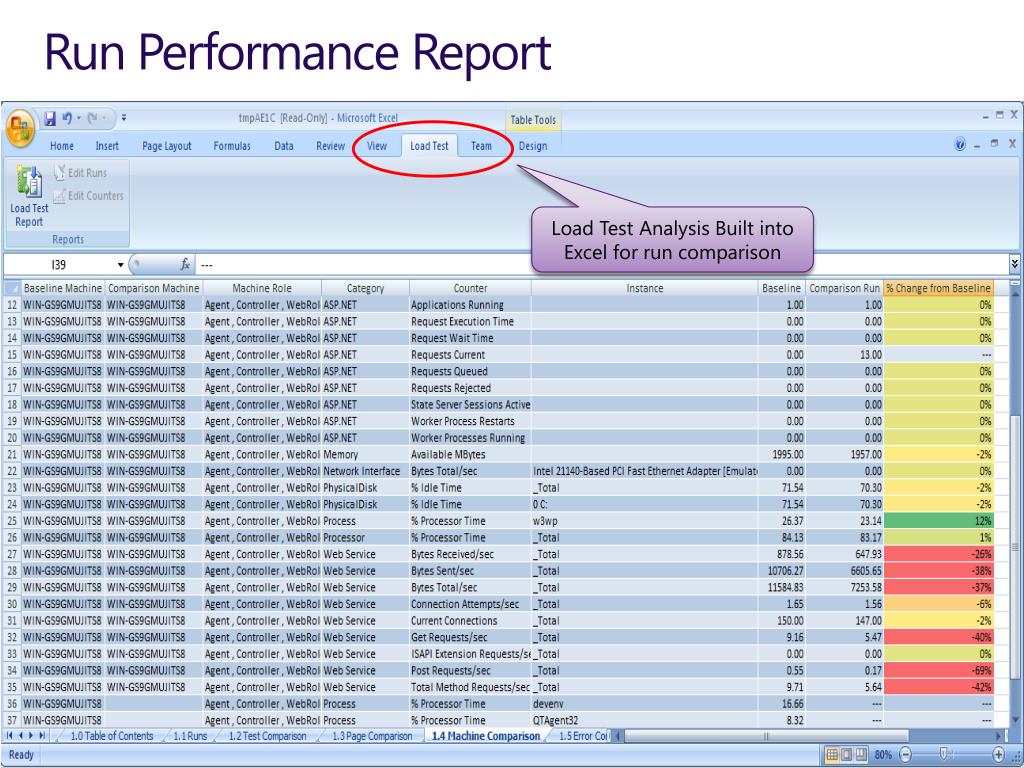
Task: Click the green 12% cell
Action: coord(938,520)
